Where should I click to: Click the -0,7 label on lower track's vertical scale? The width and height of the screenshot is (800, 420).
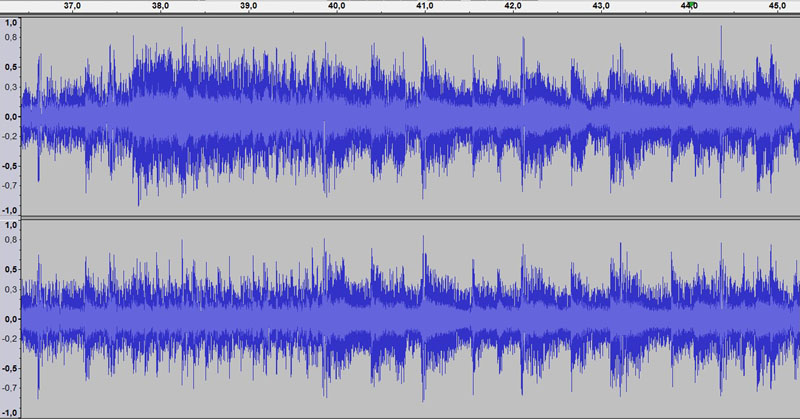click(x=10, y=387)
